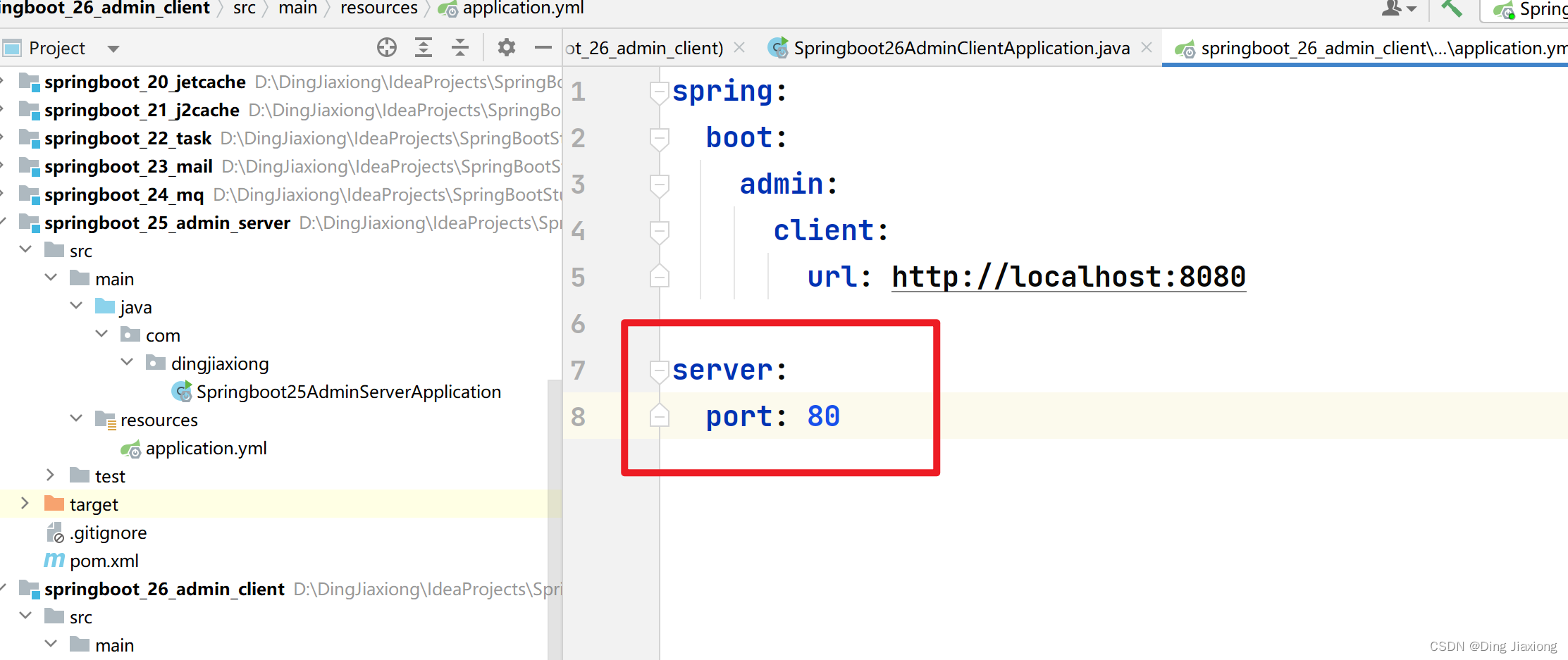The image size is (1568, 660).
Task: Click the Project panel vertical scrollbar
Action: click(555, 519)
